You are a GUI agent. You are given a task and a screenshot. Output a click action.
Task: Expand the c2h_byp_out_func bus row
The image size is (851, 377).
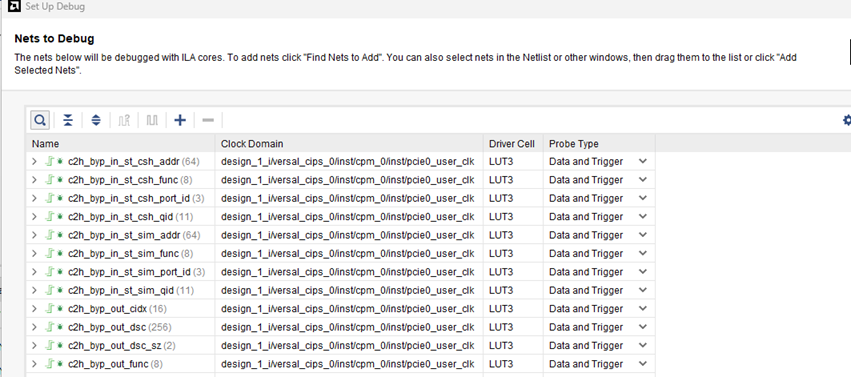point(34,364)
